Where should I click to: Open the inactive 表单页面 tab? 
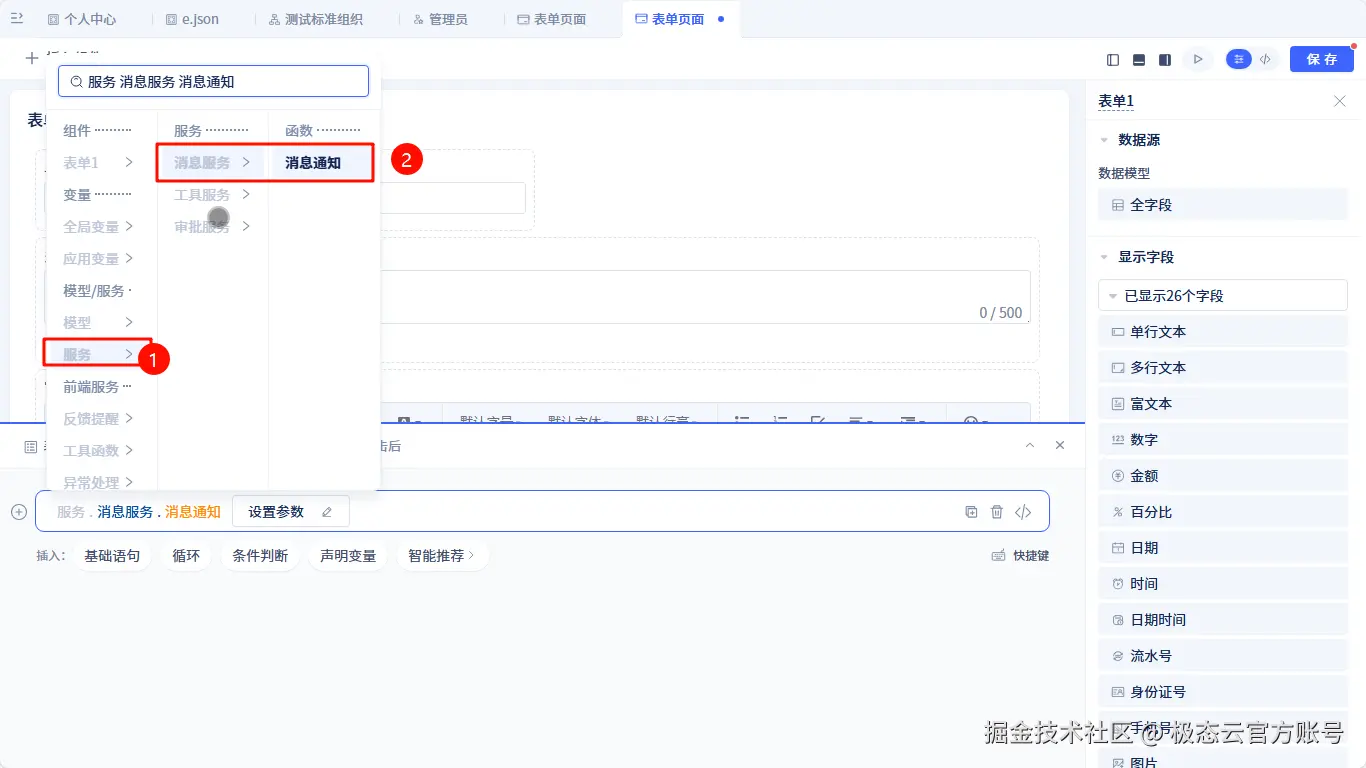coord(552,19)
